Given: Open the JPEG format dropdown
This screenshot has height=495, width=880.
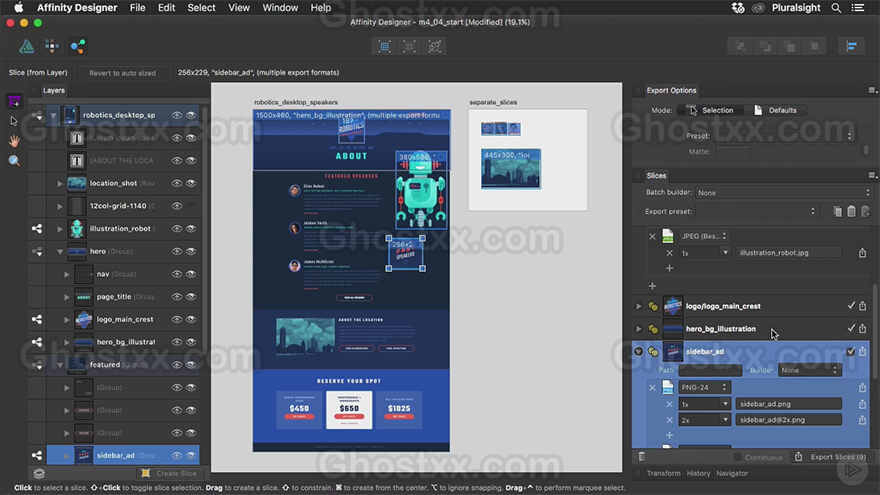Looking at the screenshot, I should click(704, 236).
